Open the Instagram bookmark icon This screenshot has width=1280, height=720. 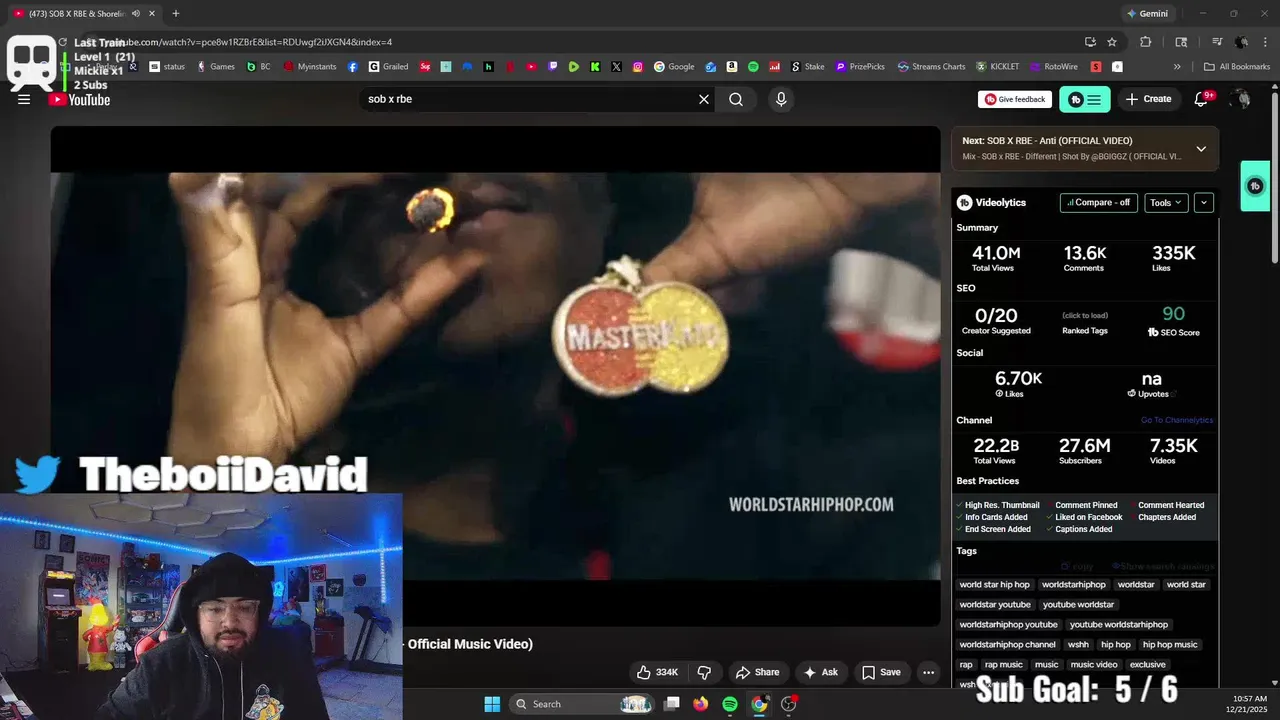[638, 67]
